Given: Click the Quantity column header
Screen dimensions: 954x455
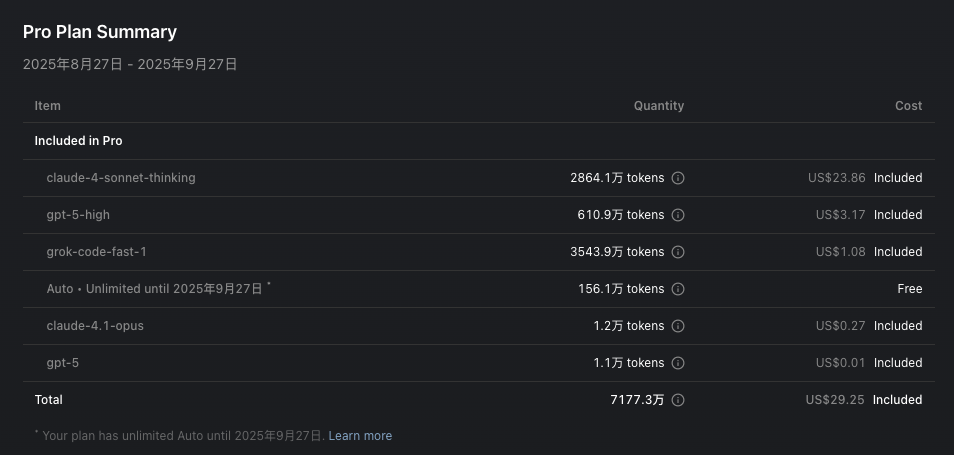Looking at the screenshot, I should click(x=658, y=106).
